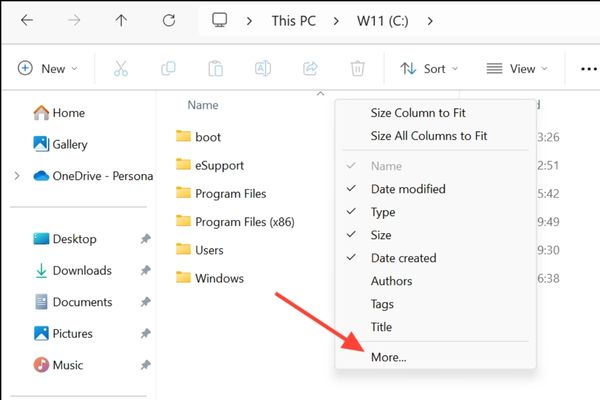600x400 pixels.
Task: Select Size All Columns to Fit
Action: 428,136
